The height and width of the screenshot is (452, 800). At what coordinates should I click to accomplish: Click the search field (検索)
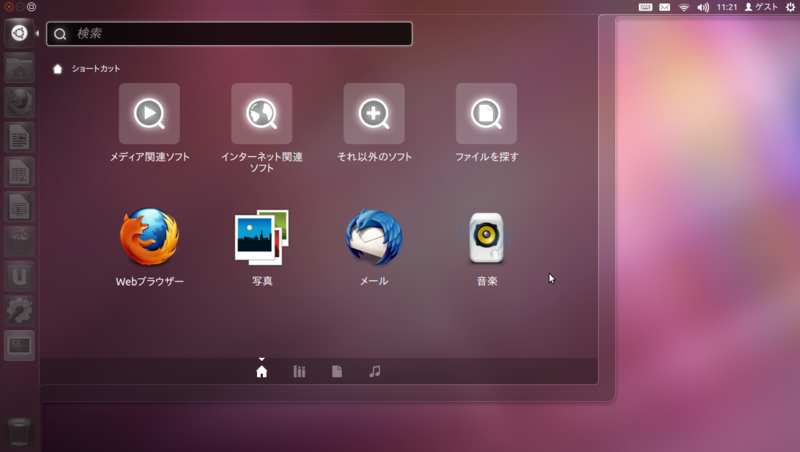click(229, 34)
